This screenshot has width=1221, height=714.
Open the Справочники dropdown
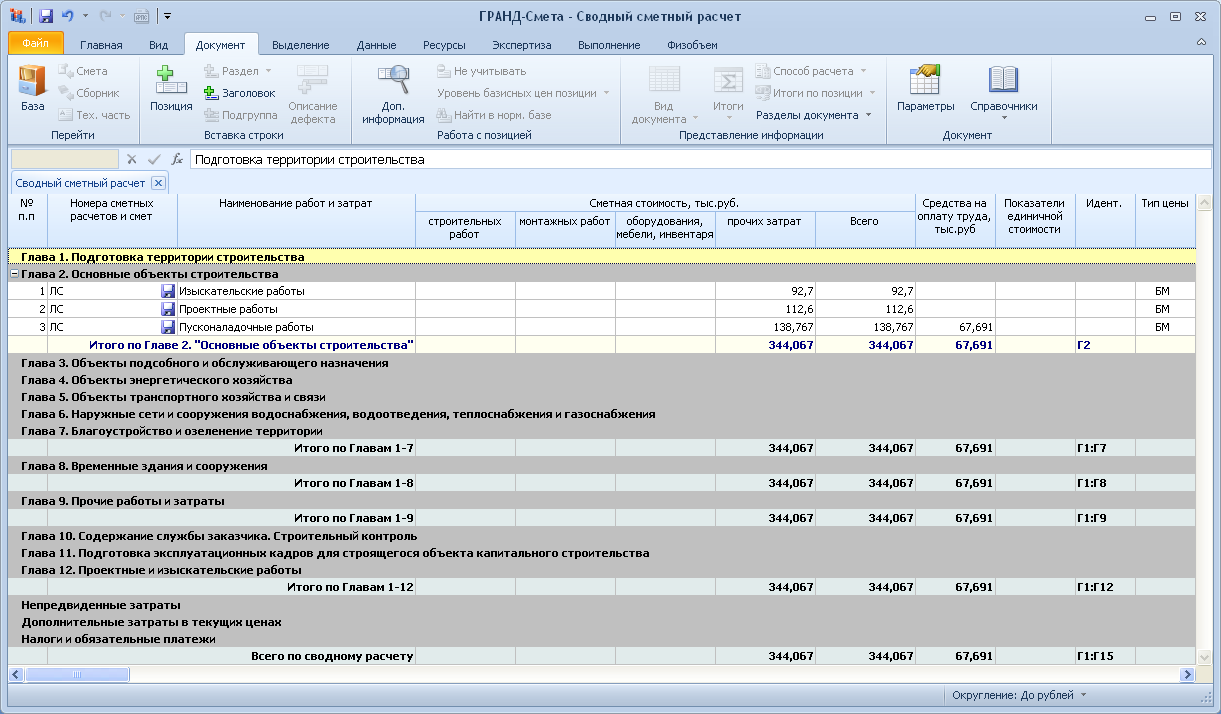click(x=1003, y=92)
